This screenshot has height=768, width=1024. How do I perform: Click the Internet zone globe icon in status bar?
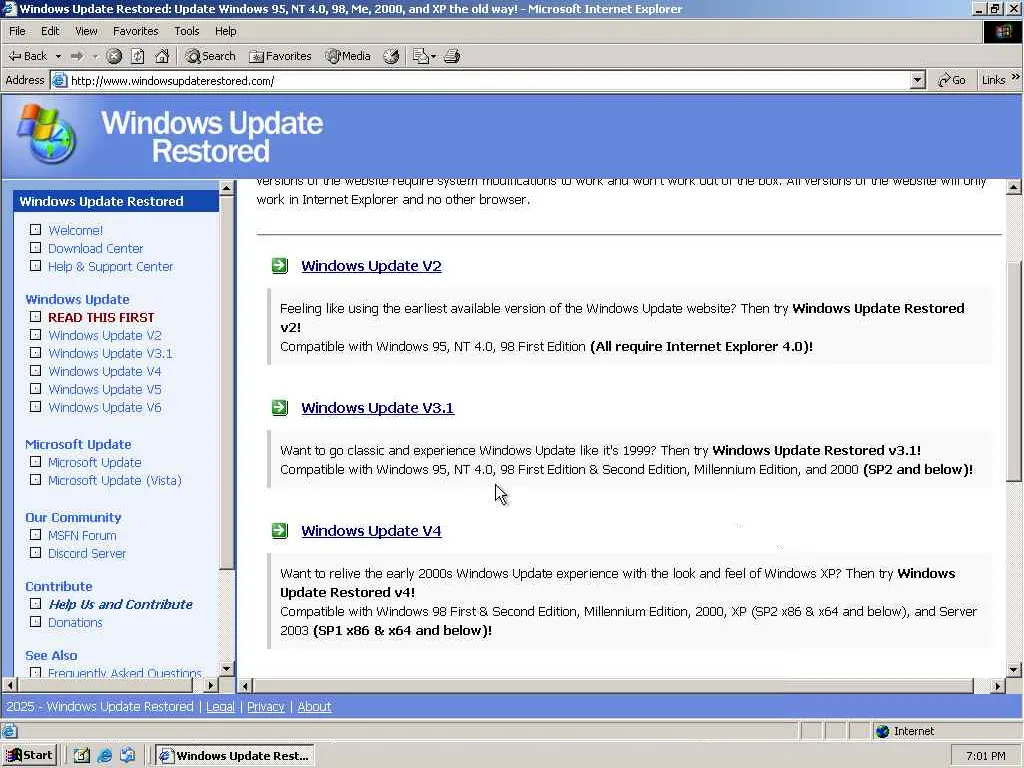pyautogui.click(x=883, y=731)
